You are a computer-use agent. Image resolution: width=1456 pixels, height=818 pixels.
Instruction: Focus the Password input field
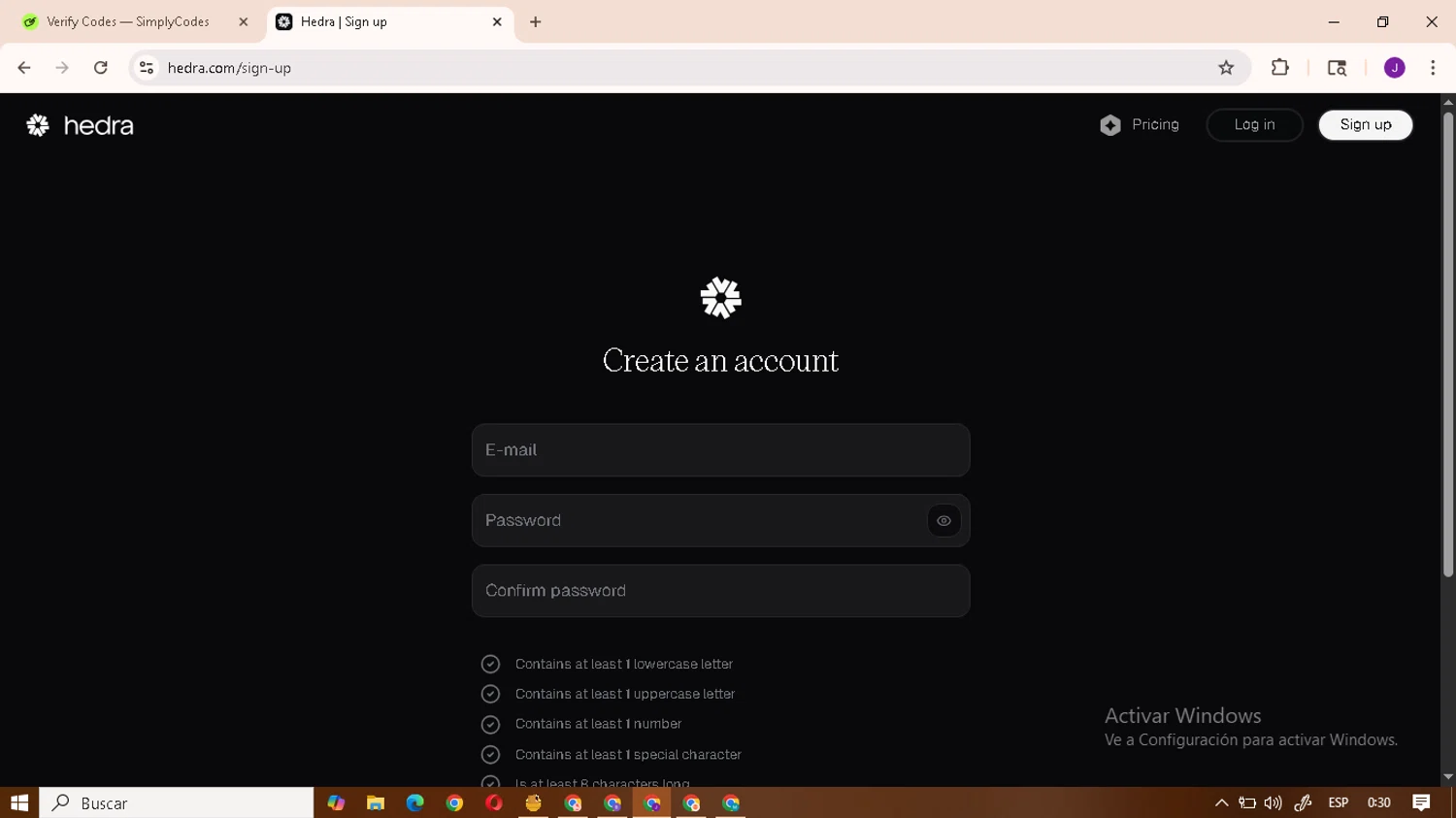720,521
